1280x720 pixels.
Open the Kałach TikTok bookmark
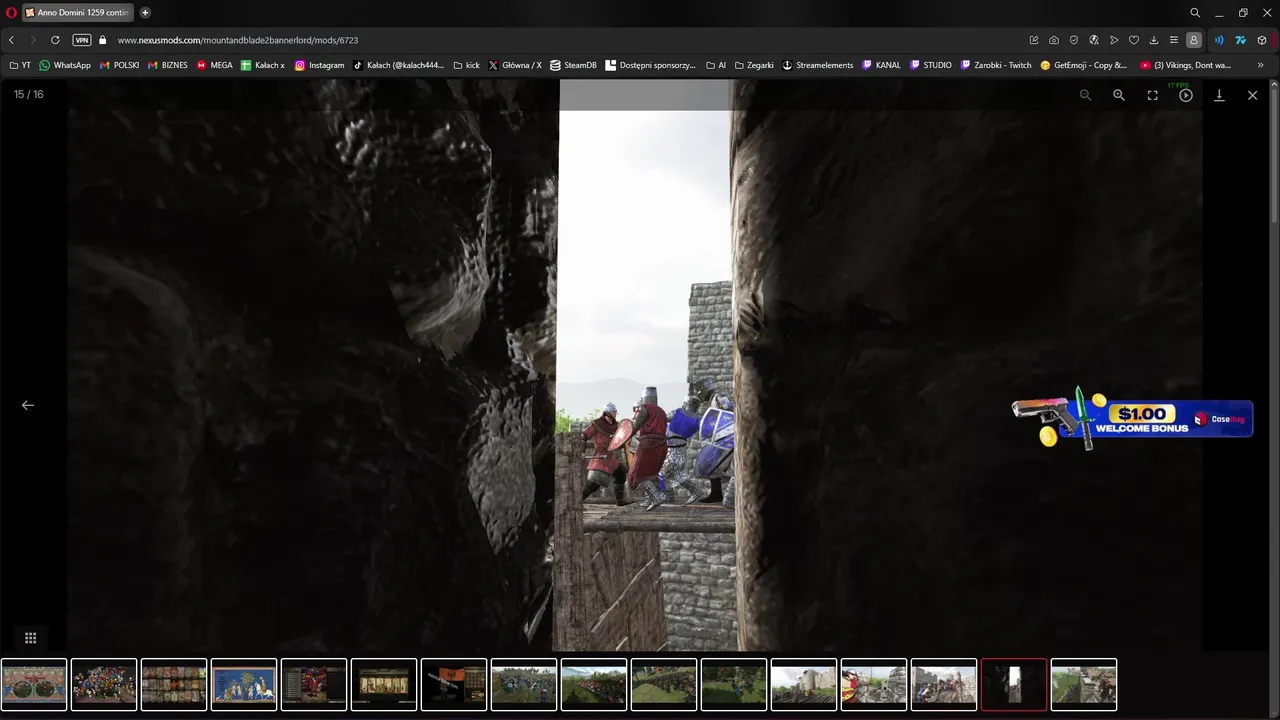(399, 65)
